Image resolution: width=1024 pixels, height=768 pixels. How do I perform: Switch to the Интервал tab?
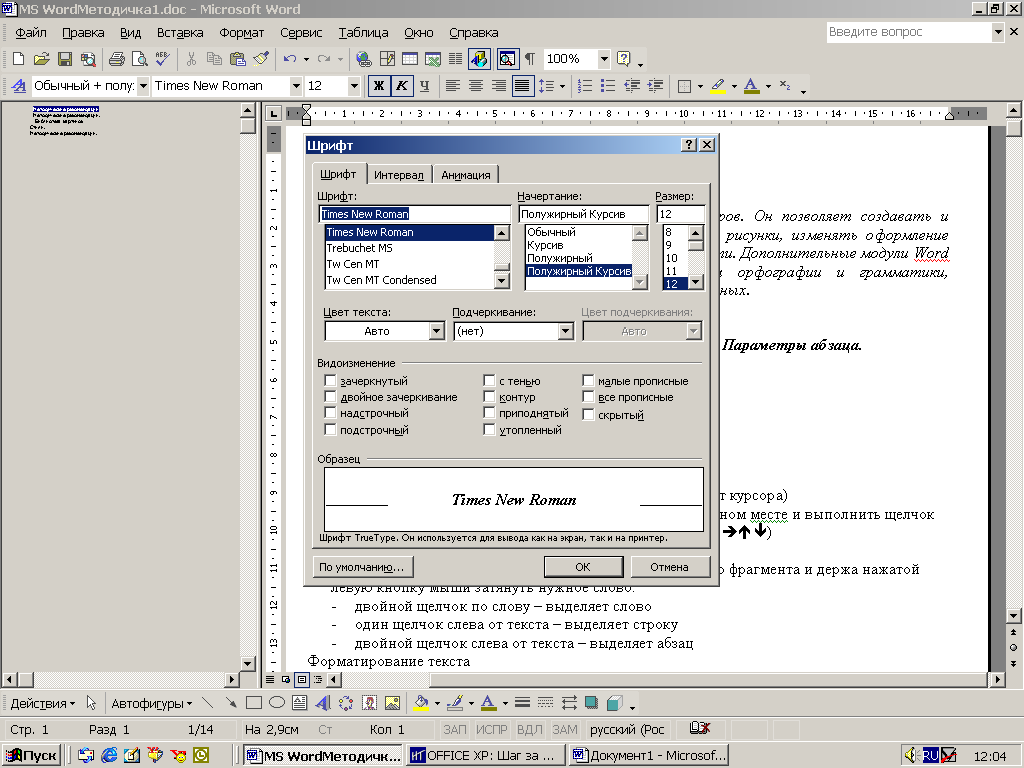click(x=399, y=175)
